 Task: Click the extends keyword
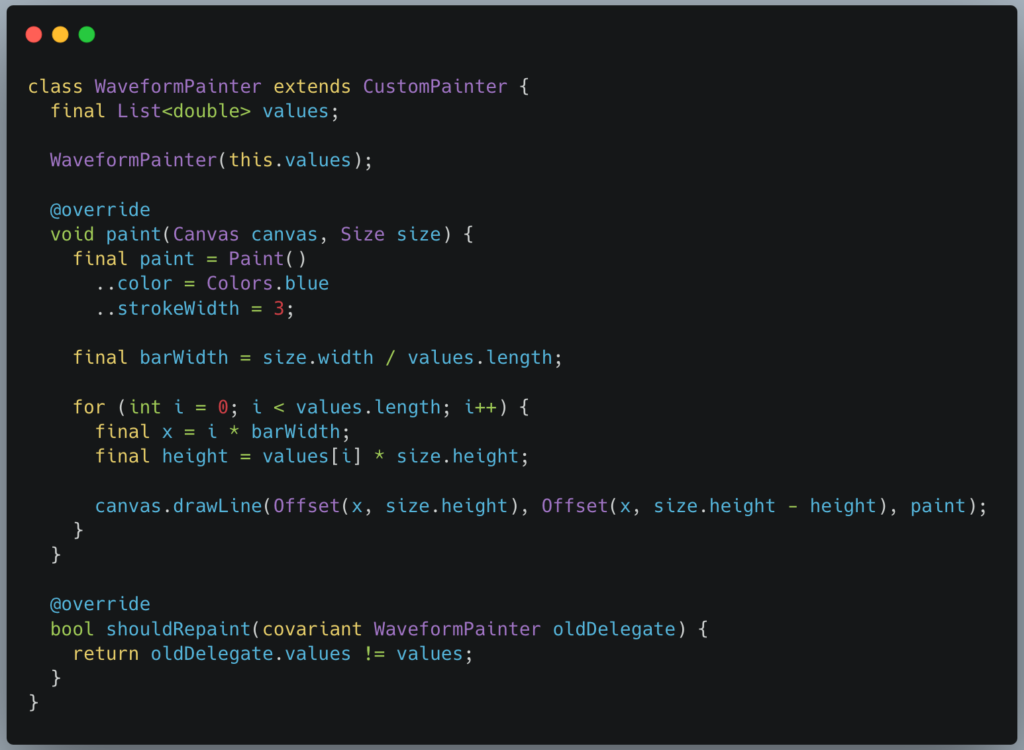[312, 87]
